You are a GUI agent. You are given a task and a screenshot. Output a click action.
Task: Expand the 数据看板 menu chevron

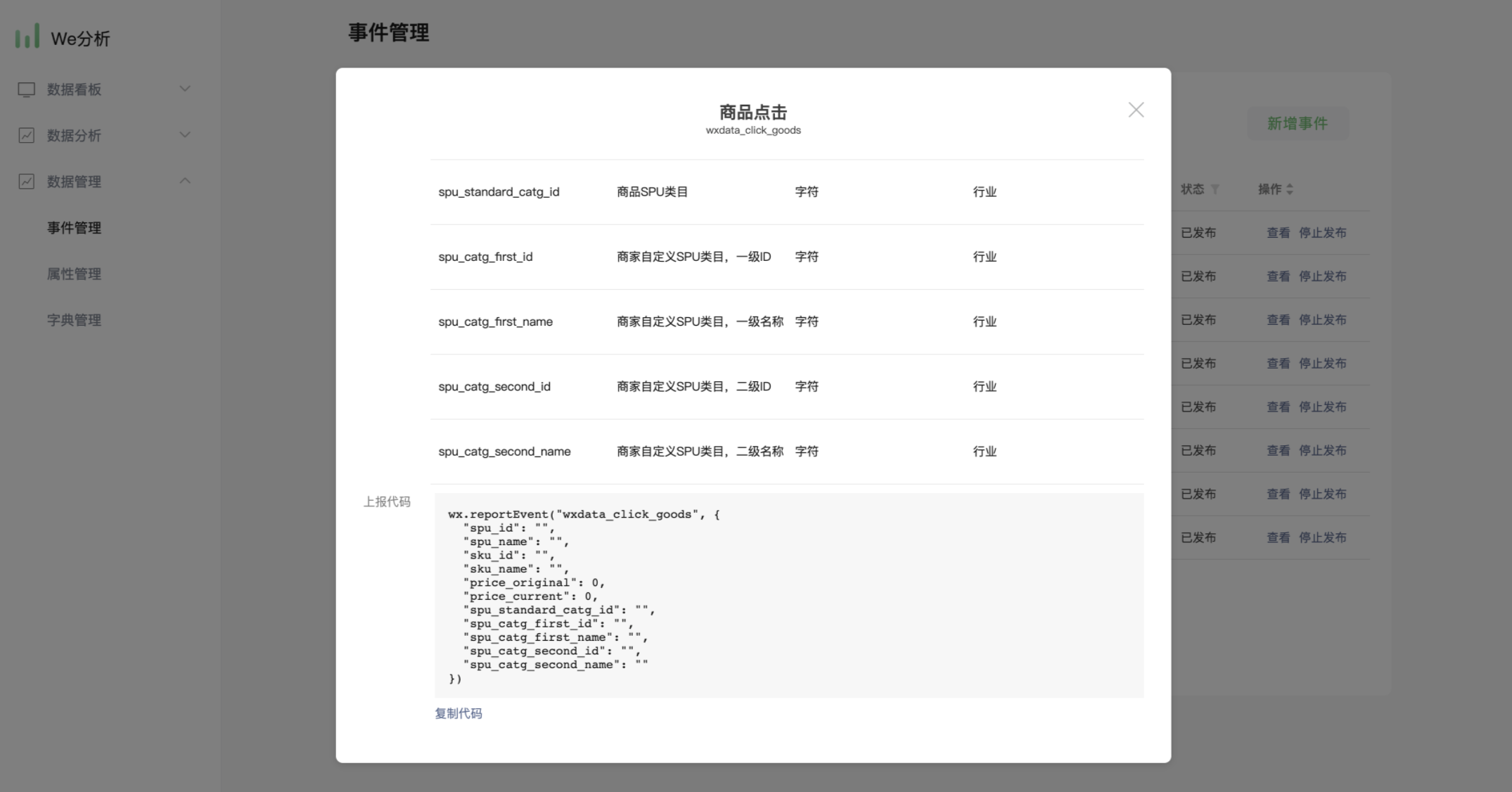click(x=185, y=89)
